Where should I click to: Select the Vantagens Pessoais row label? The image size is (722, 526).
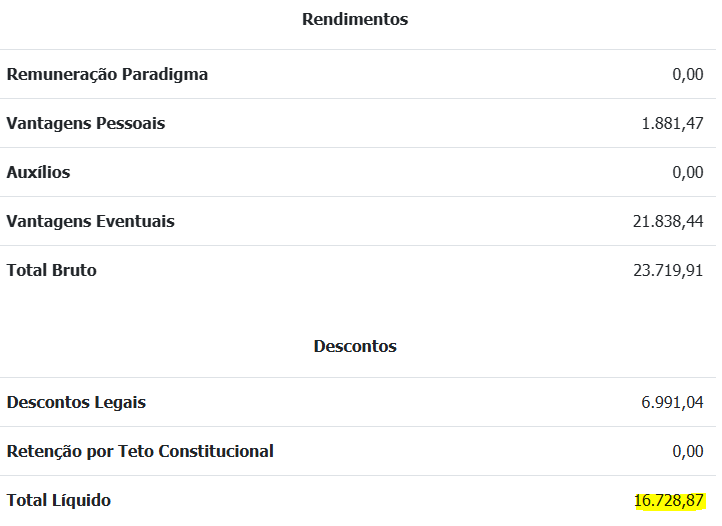(x=86, y=123)
